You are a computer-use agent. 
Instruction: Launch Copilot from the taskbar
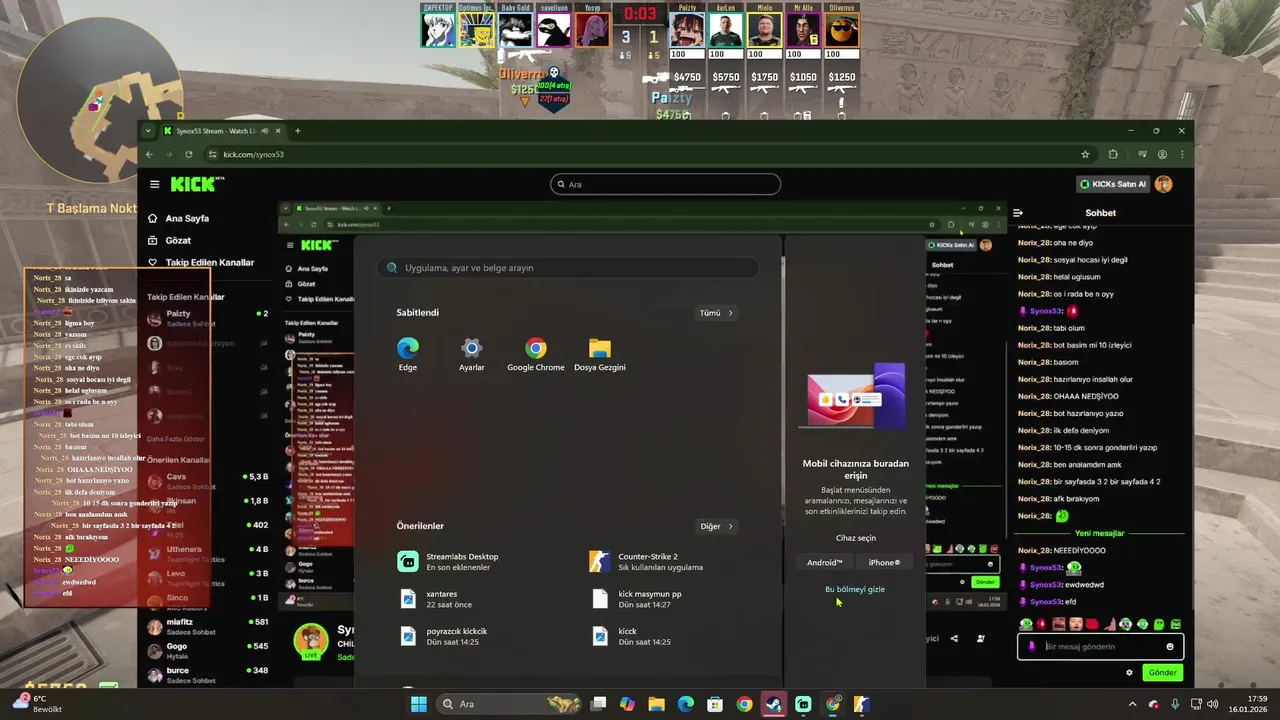coord(627,704)
